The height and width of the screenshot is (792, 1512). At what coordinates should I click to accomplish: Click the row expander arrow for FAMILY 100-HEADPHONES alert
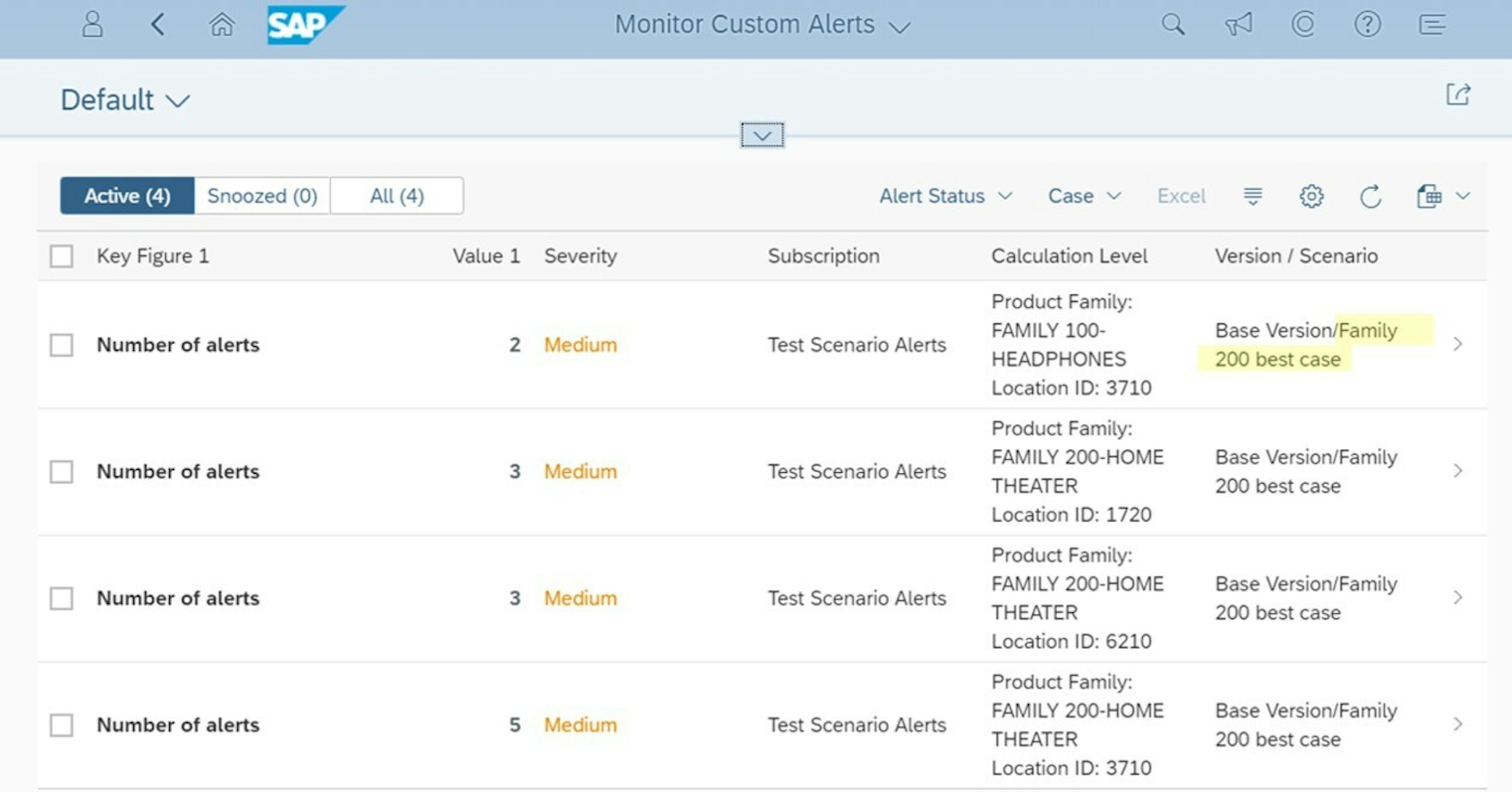pyautogui.click(x=1459, y=344)
